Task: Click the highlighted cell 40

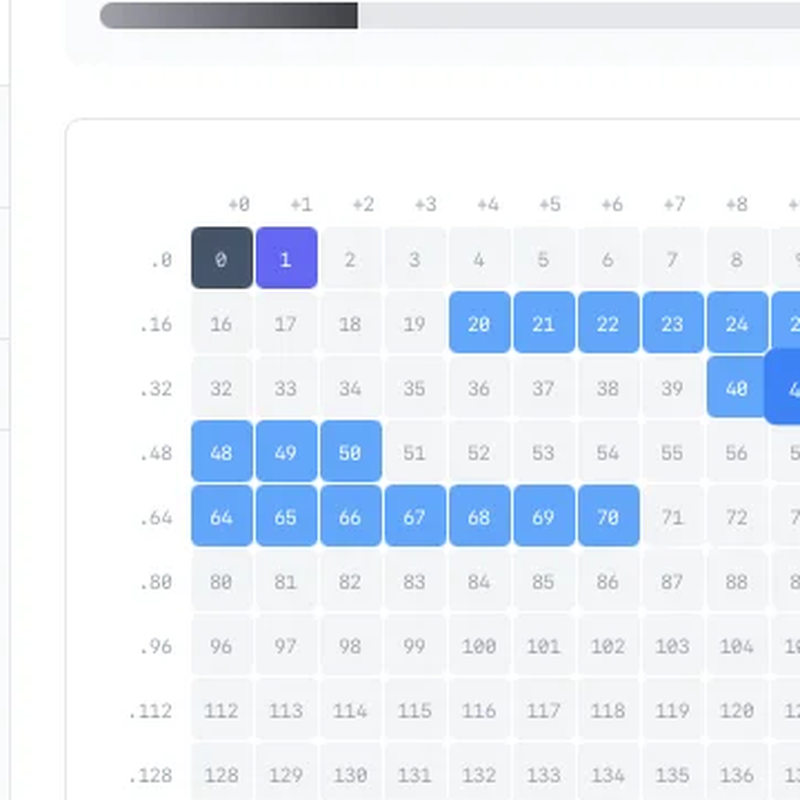Action: 736,387
